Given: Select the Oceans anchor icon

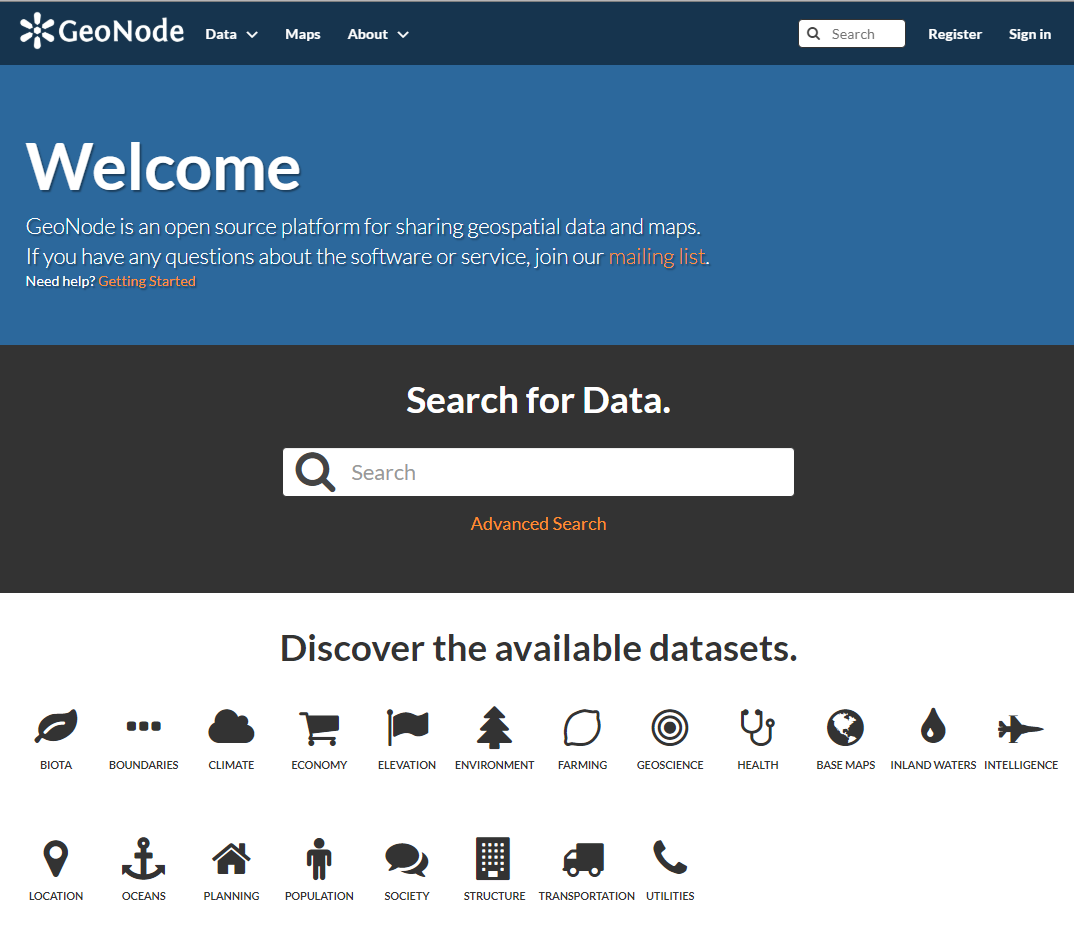Looking at the screenshot, I should 144,858.
